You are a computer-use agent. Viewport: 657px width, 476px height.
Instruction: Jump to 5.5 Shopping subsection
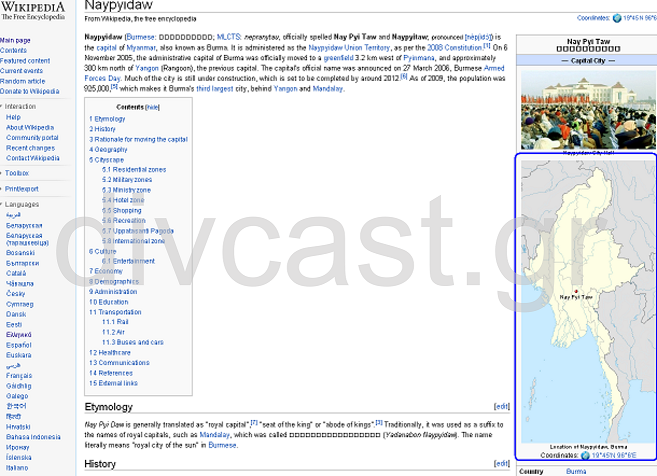click(x=122, y=210)
